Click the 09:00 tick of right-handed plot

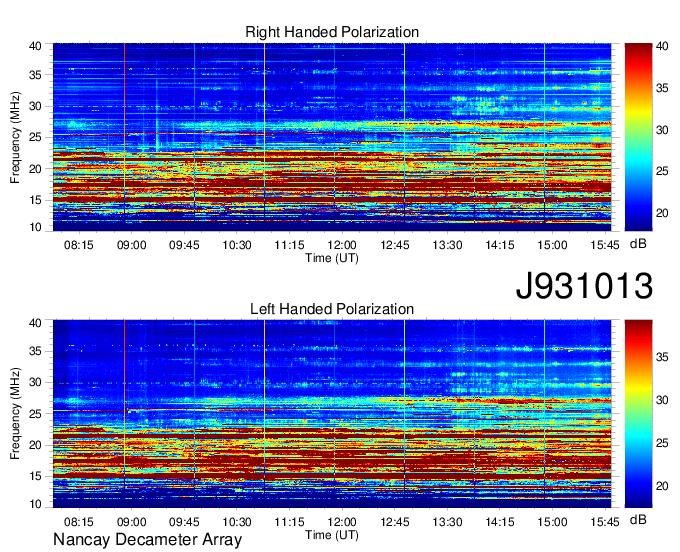coord(131,245)
